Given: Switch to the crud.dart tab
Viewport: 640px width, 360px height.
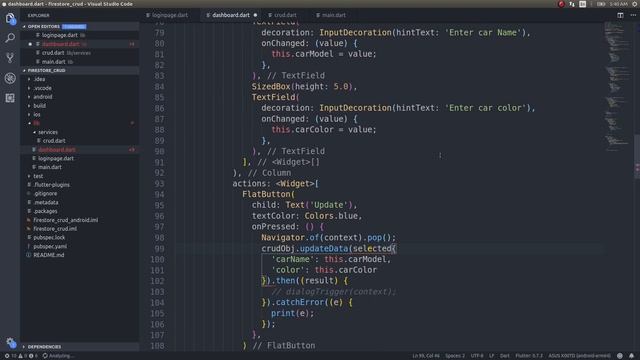Looking at the screenshot, I should pos(285,15).
